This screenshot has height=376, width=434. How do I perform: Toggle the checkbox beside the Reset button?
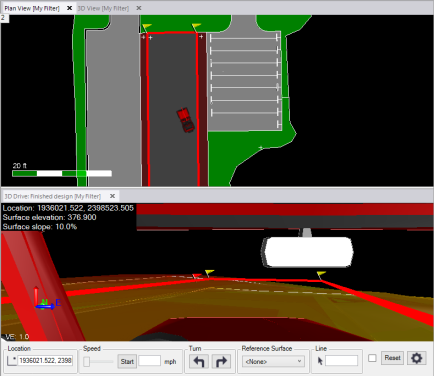coord(372,358)
